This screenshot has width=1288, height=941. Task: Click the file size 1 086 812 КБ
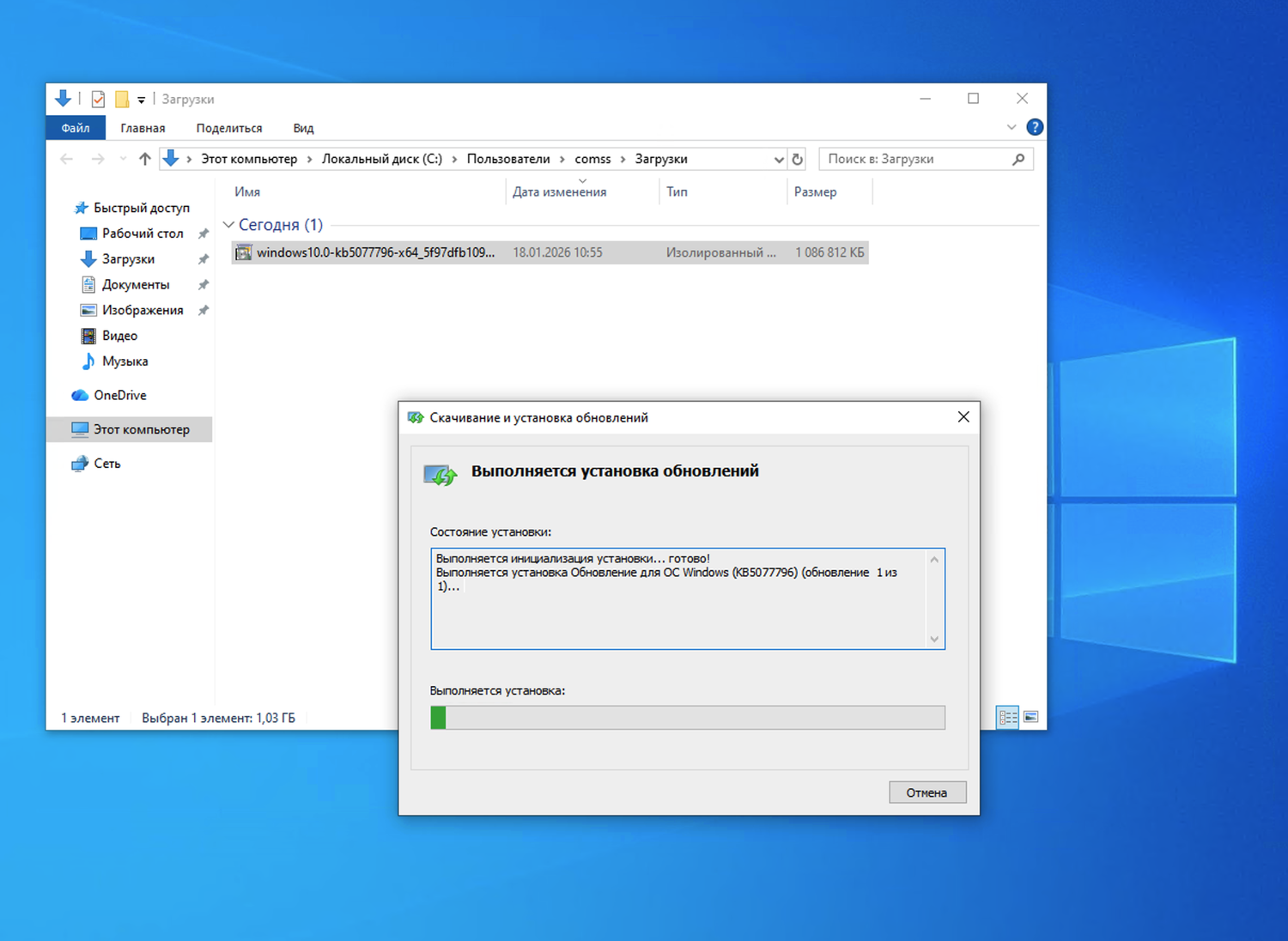tap(829, 252)
